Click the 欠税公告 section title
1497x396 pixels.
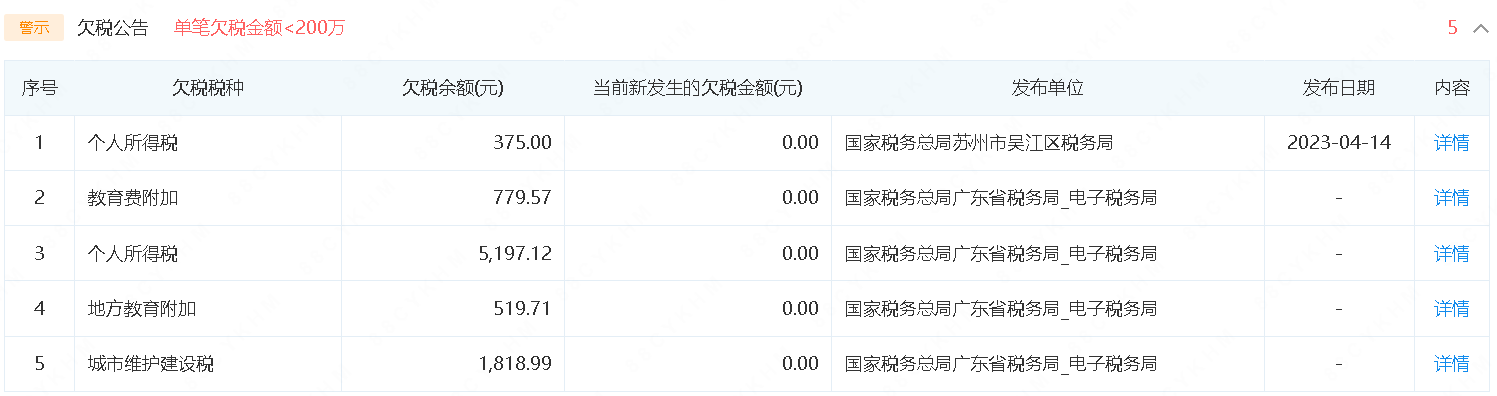[112, 28]
